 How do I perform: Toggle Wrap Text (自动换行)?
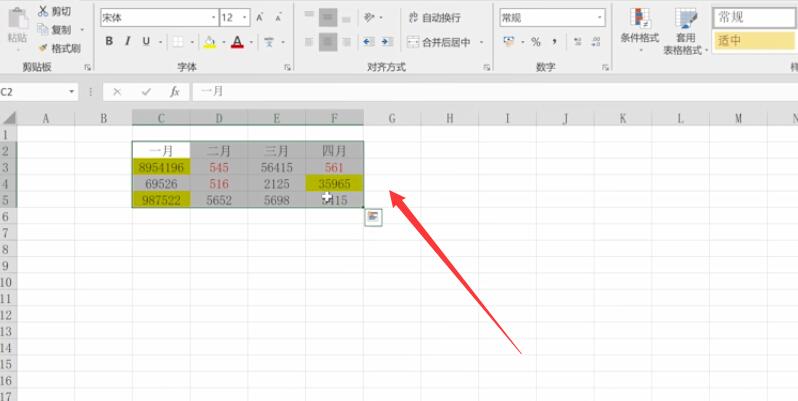(435, 18)
